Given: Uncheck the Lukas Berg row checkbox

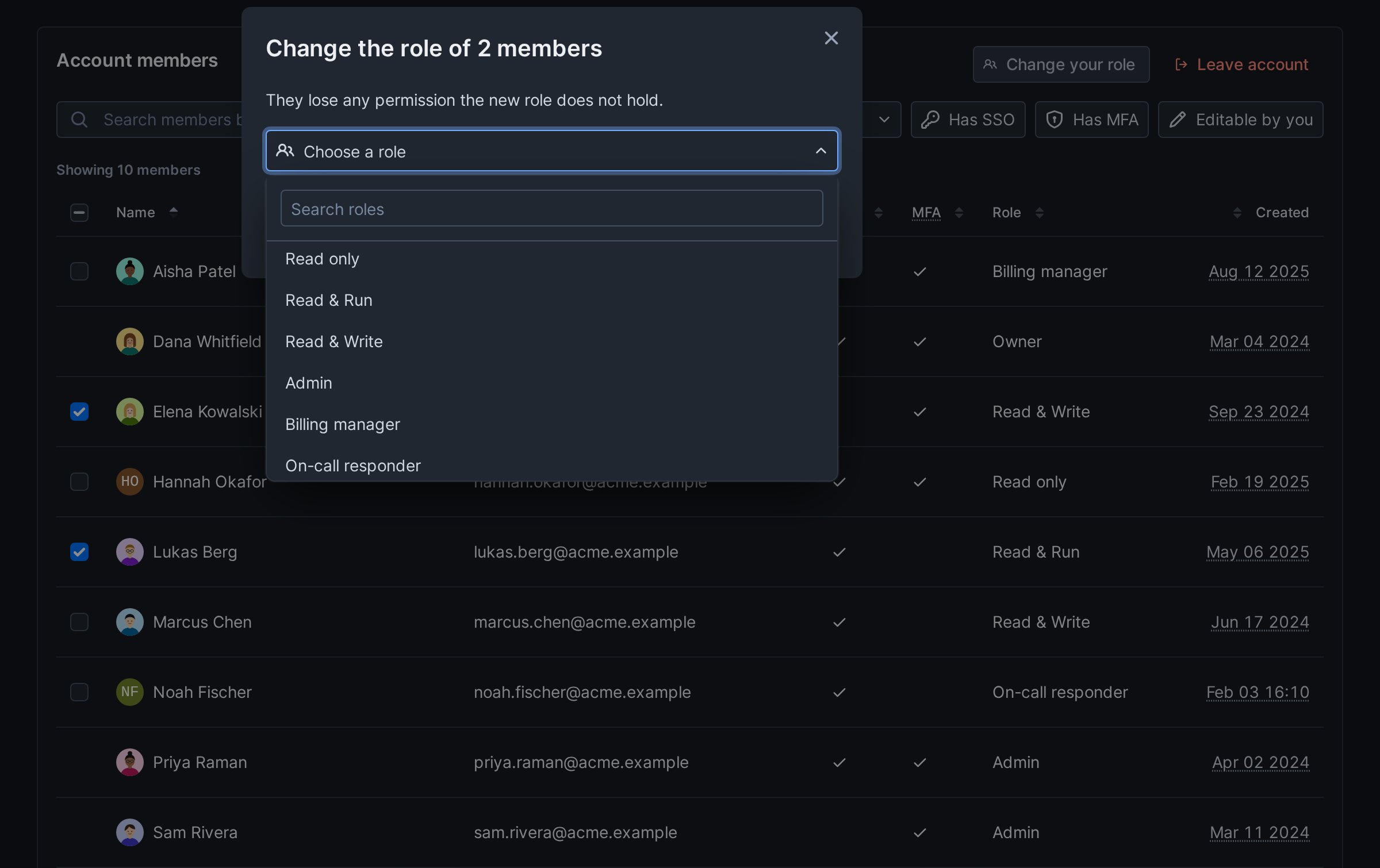Looking at the screenshot, I should tap(79, 552).
